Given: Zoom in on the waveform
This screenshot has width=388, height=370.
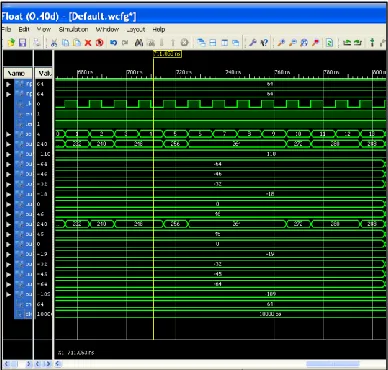Looking at the screenshot, I should click(281, 43).
